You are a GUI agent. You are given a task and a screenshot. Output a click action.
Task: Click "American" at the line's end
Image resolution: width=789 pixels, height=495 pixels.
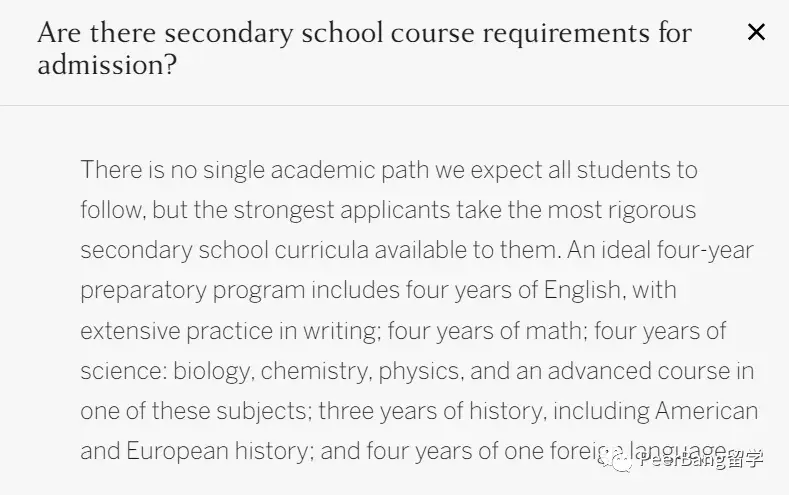706,411
